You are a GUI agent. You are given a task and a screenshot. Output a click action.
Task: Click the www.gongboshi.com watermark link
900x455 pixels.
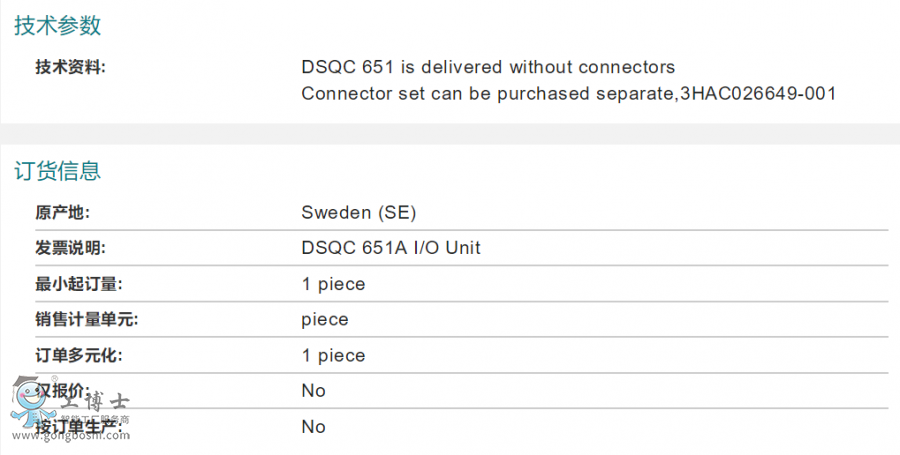coord(70,435)
